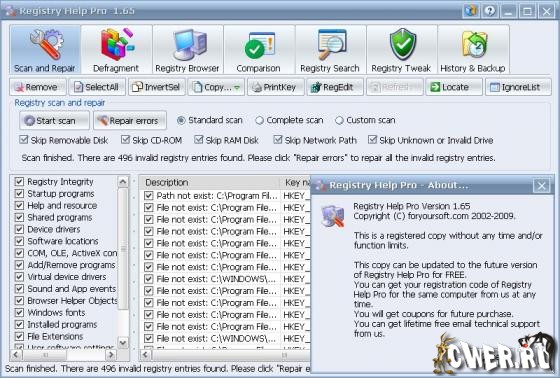Image resolution: width=560 pixels, height=378 pixels.
Task: Click the SelectAll toolbar button
Action: point(97,87)
